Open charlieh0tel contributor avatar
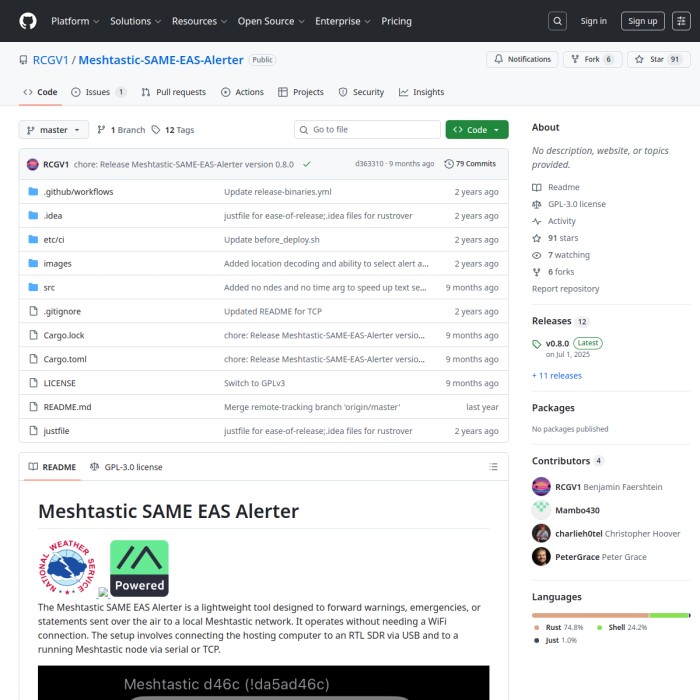This screenshot has width=700, height=700. 541,533
